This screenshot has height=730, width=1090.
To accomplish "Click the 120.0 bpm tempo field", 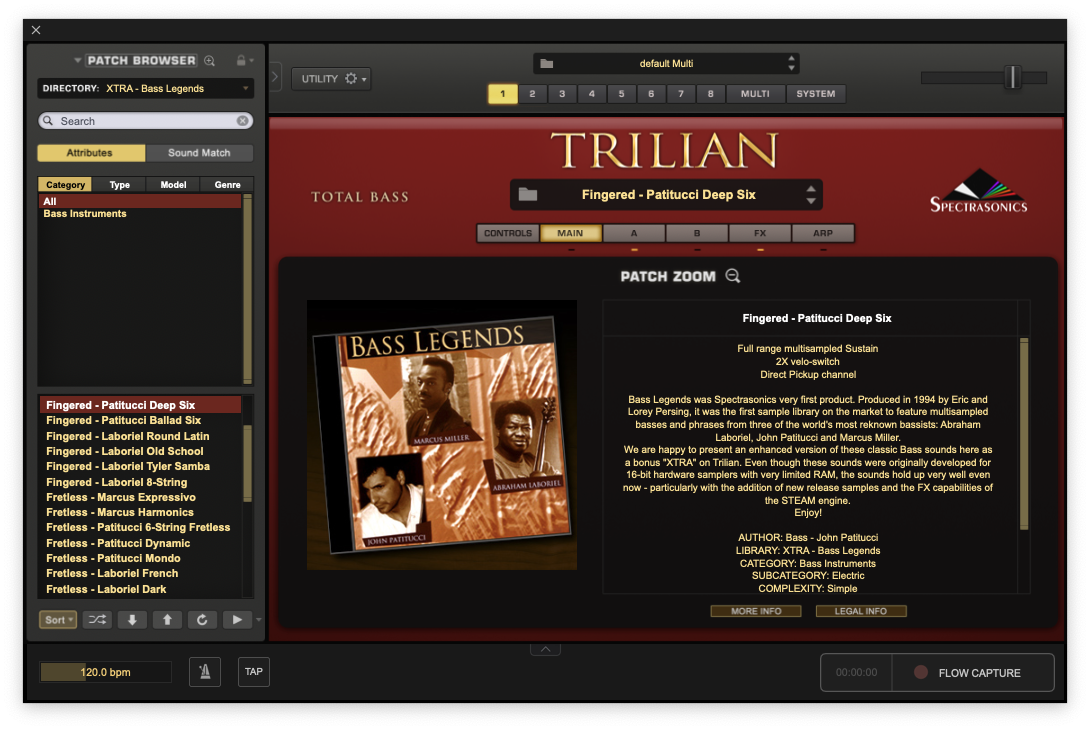I will click(105, 672).
